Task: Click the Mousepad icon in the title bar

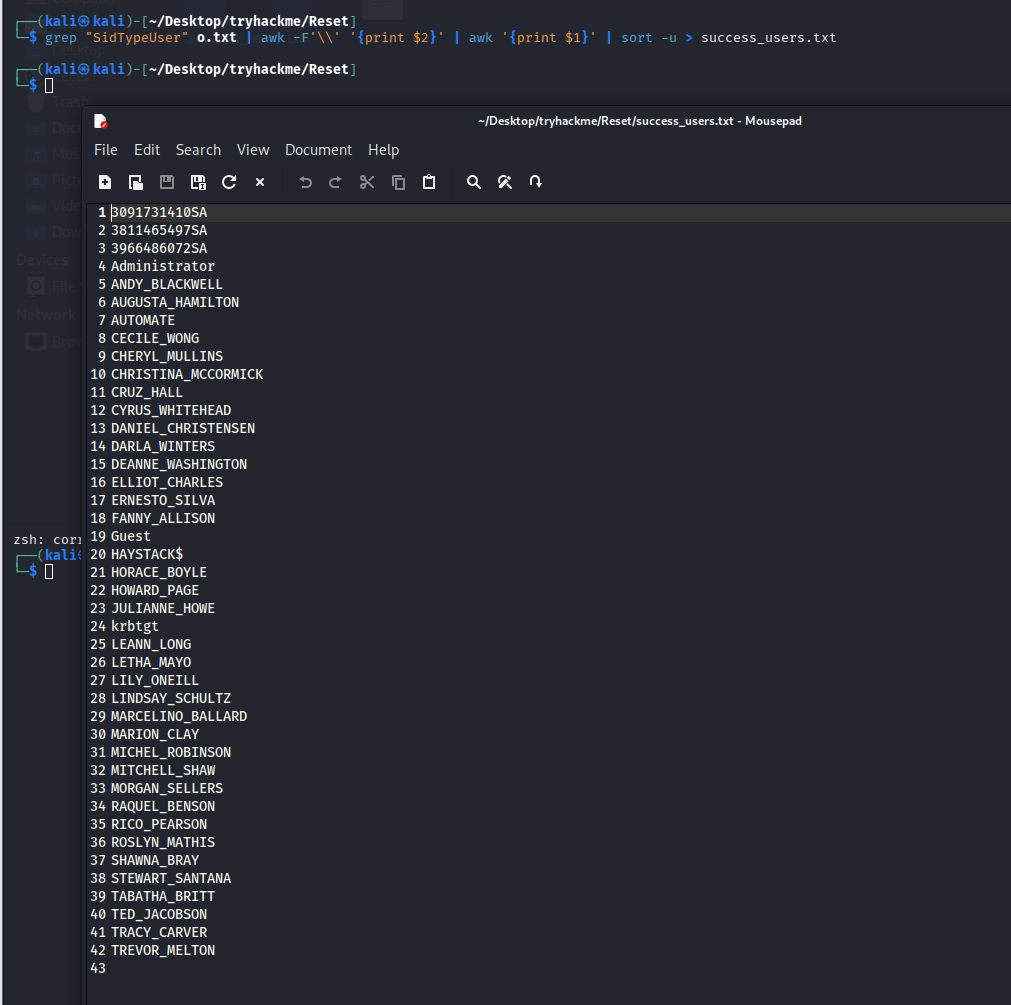Action: [100, 121]
